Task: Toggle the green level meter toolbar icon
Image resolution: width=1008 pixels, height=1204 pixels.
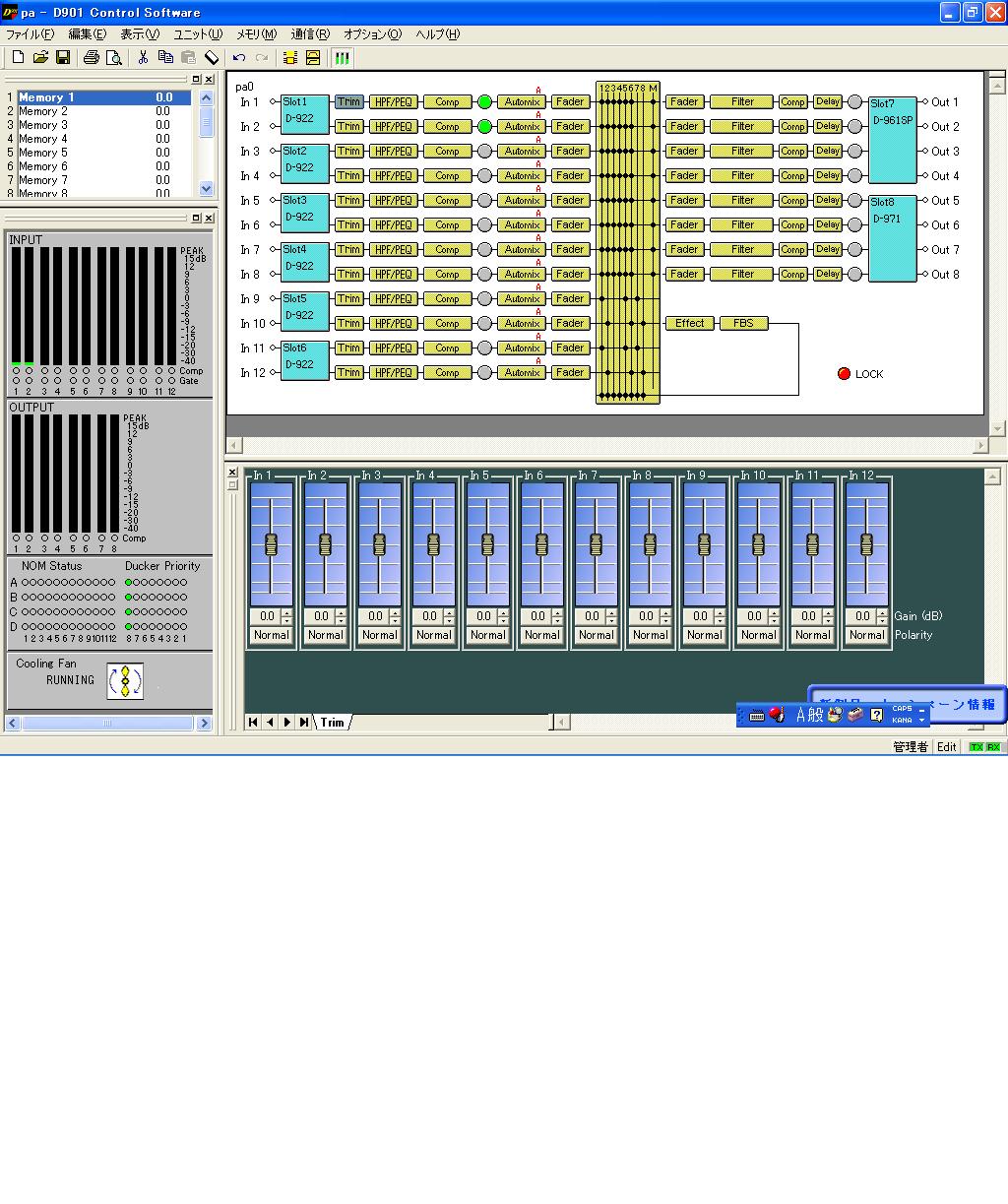Action: pyautogui.click(x=342, y=58)
